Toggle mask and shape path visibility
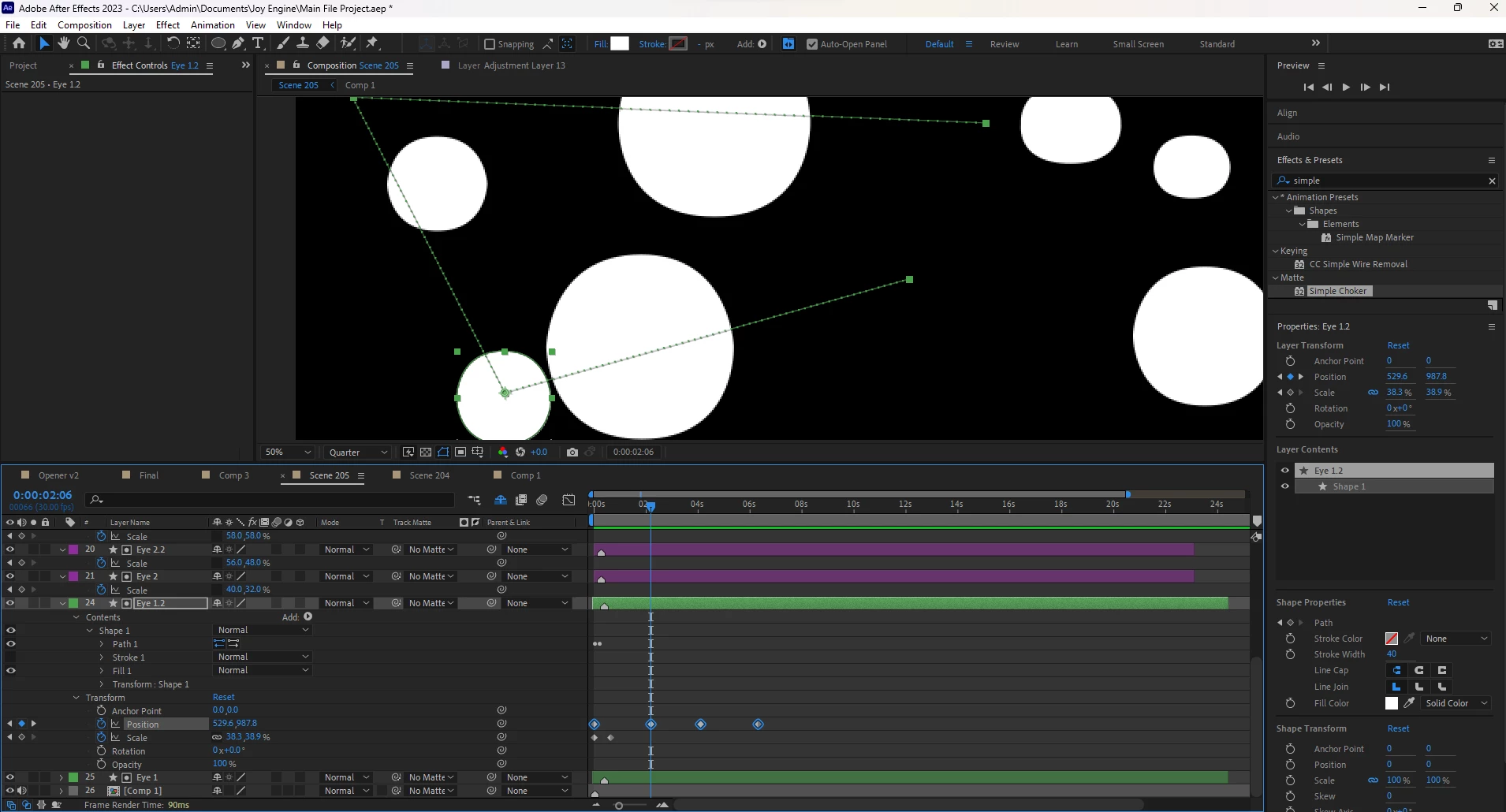This screenshot has height=812, width=1506. coord(443,452)
